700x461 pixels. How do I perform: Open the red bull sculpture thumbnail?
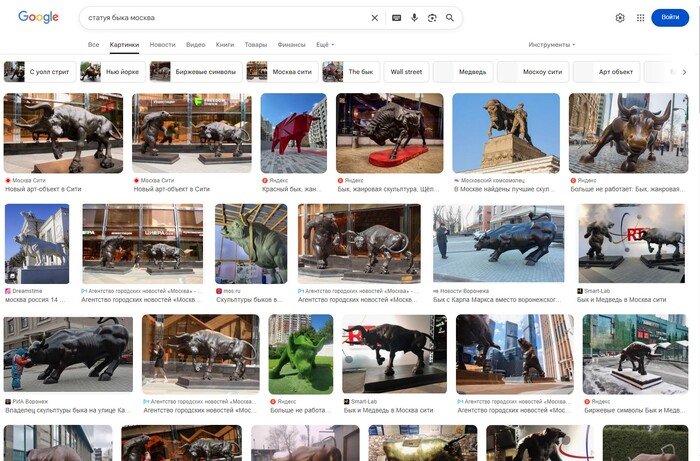pos(293,133)
